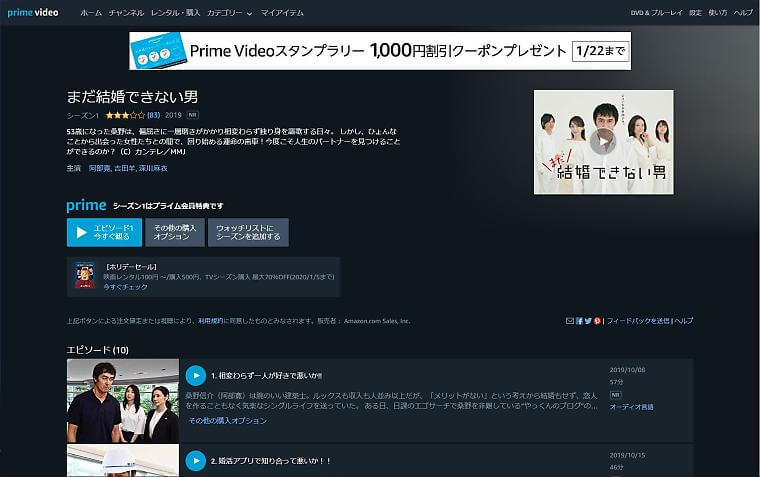Open actor 阿部寛 link
Image resolution: width=760 pixels, height=477 pixels.
point(100,168)
